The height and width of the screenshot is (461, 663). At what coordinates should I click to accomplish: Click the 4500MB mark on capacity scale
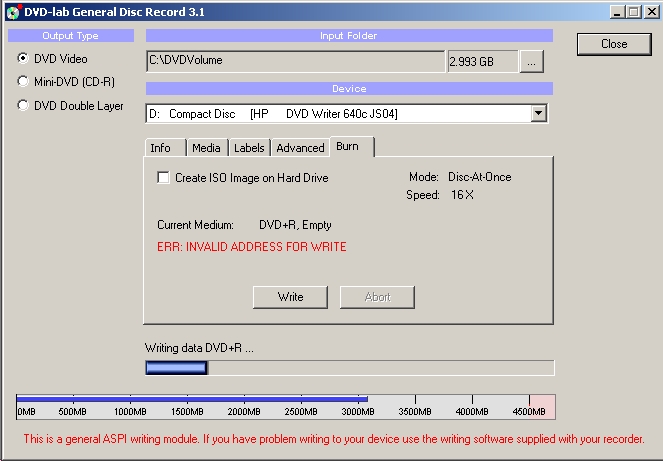[529, 411]
